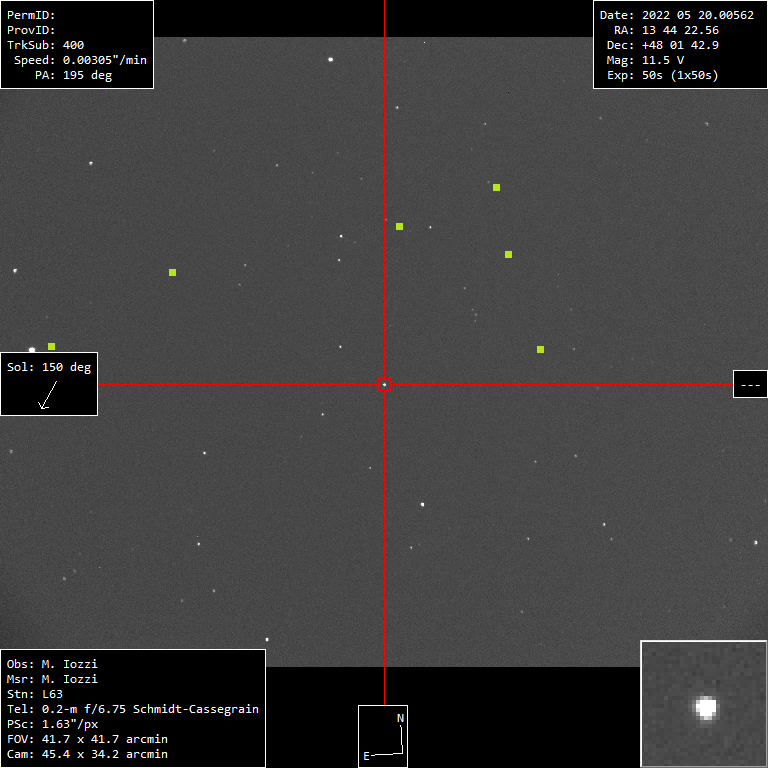
Task: Click the 'Sol: 150 deg' text label
Action: [x=49, y=367]
